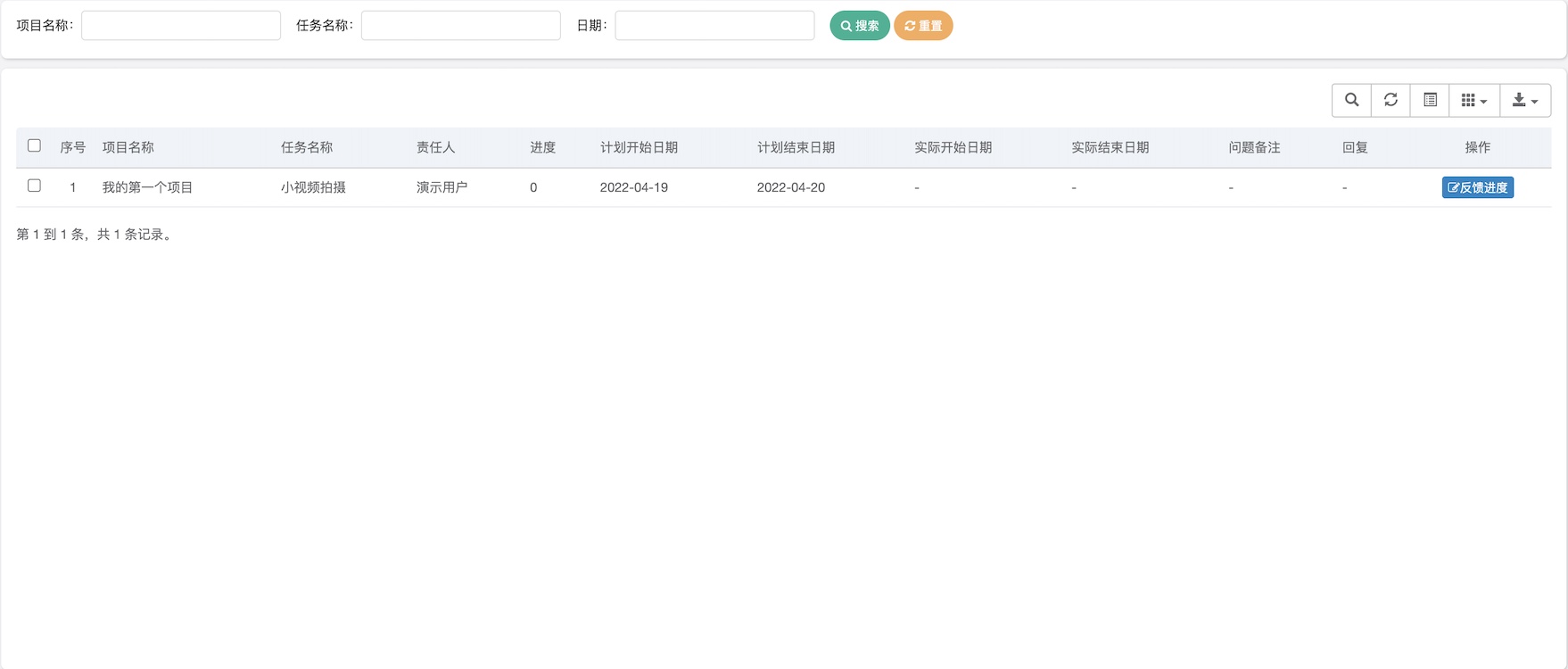This screenshot has height=669, width=1568.
Task: Toggle the card view icon
Action: [1430, 100]
